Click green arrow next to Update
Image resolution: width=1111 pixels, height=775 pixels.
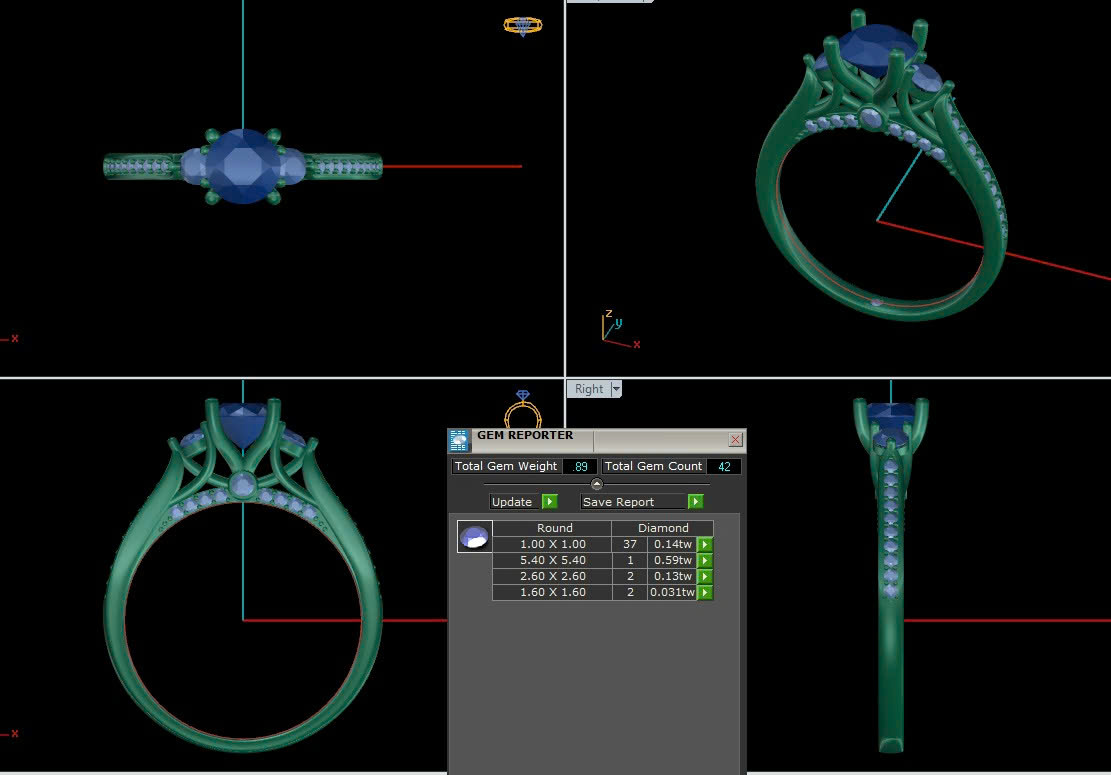click(549, 502)
